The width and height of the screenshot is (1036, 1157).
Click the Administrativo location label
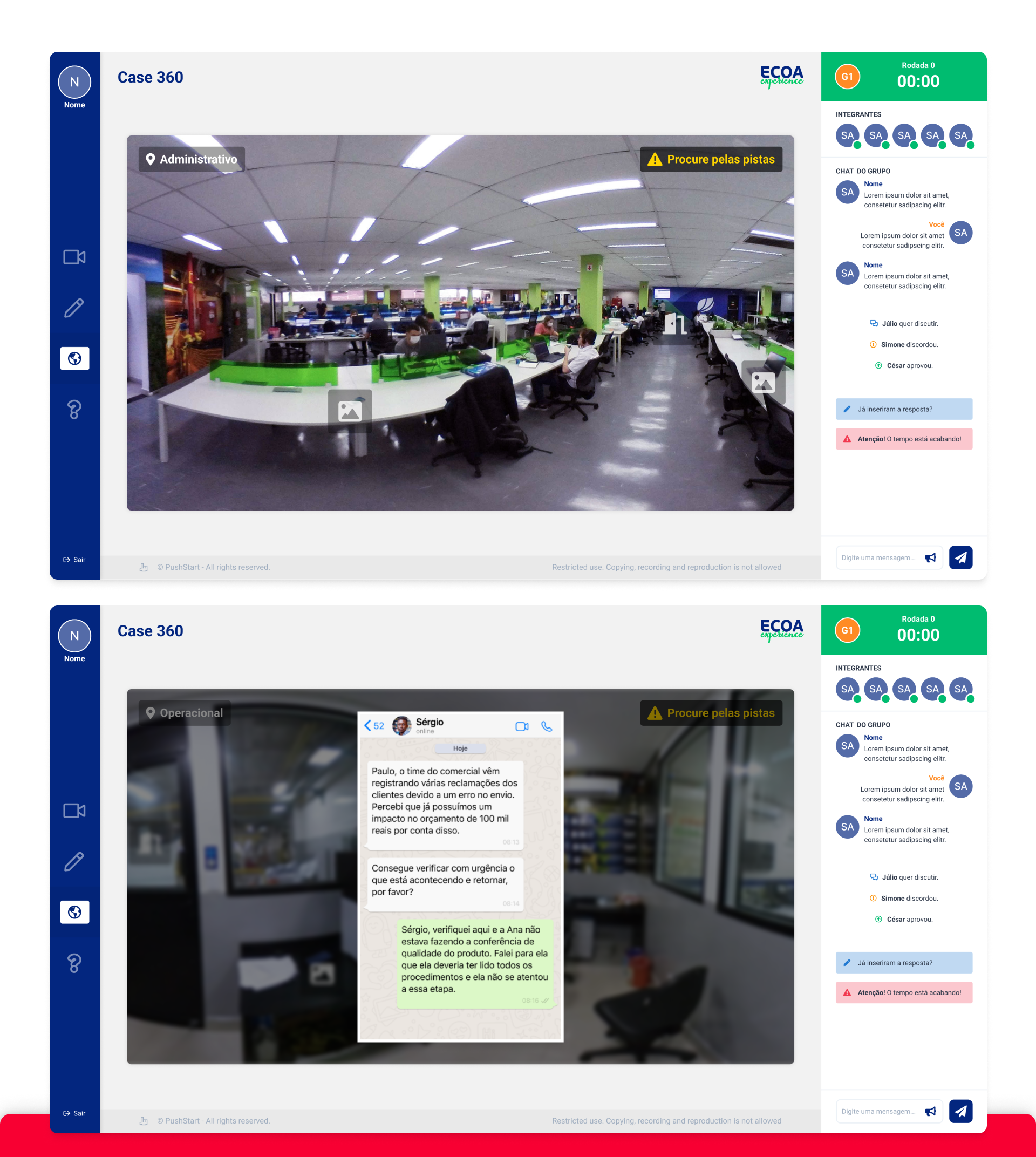pos(192,159)
